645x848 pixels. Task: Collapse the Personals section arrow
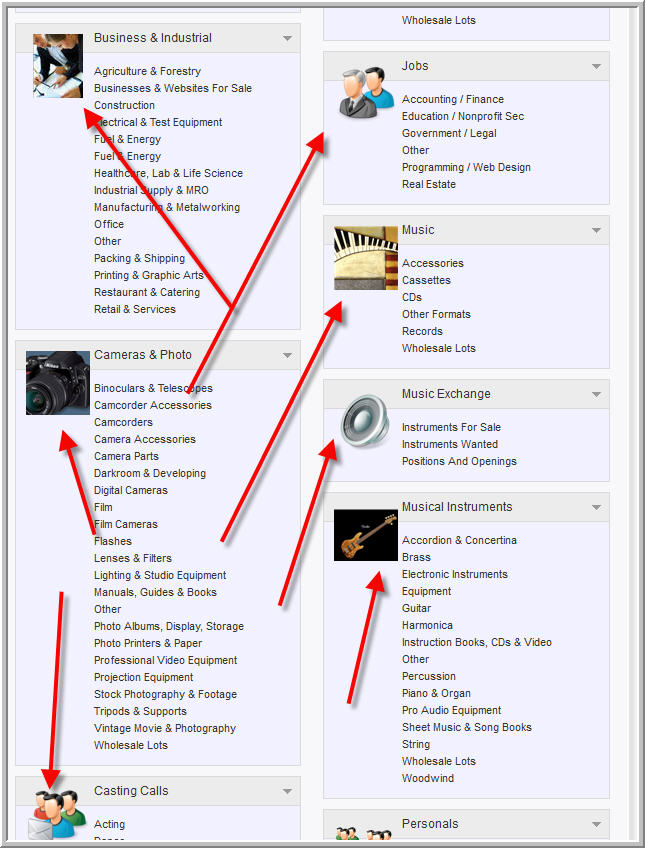pos(596,824)
